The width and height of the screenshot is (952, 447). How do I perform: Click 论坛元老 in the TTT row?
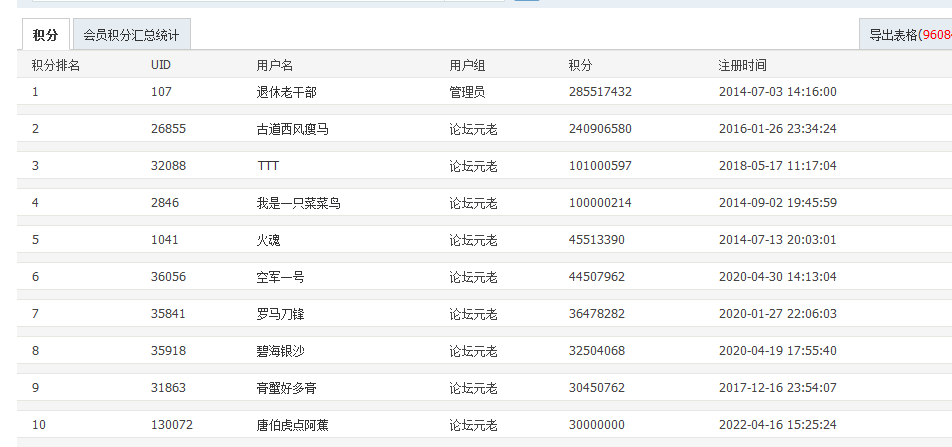click(x=473, y=166)
